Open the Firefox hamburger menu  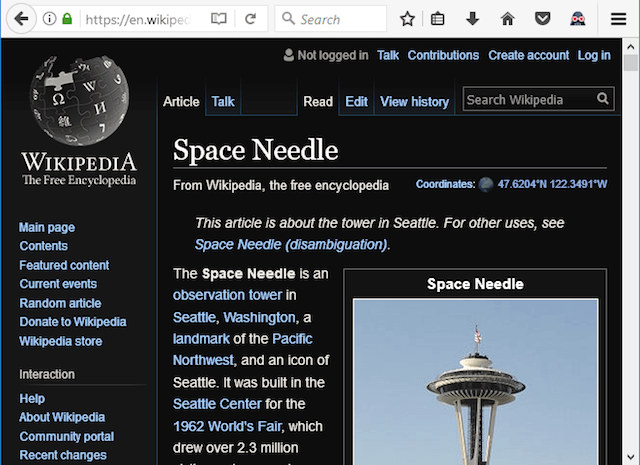[x=618, y=19]
